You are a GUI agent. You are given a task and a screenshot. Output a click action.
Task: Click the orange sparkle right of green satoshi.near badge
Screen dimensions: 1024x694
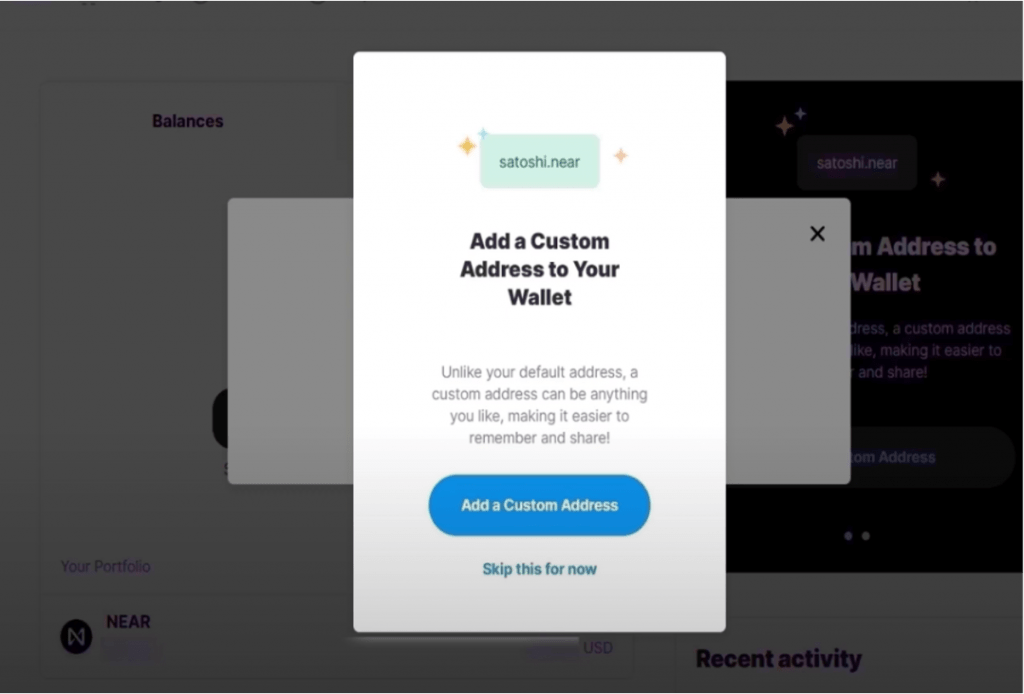pyautogui.click(x=620, y=155)
